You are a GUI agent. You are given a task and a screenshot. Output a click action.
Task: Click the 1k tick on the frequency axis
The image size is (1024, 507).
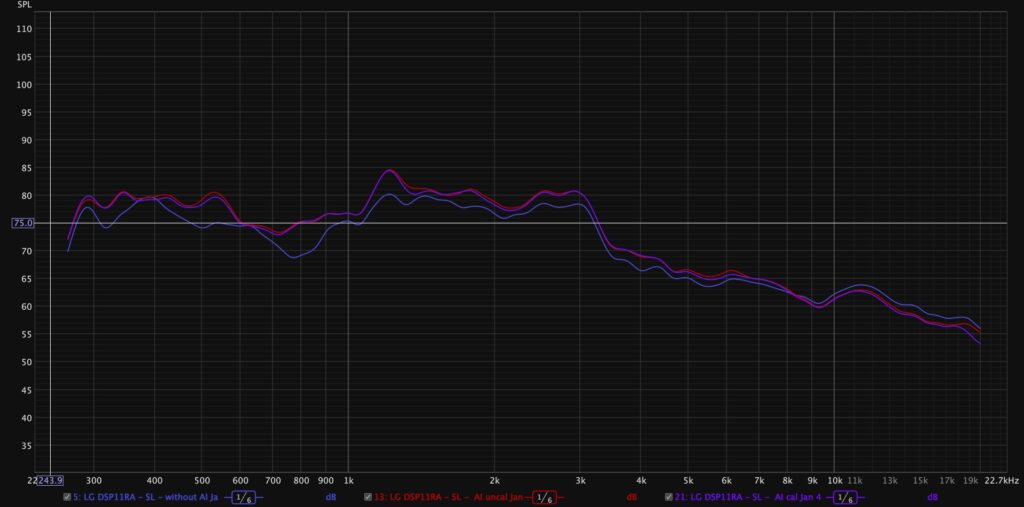(348, 480)
